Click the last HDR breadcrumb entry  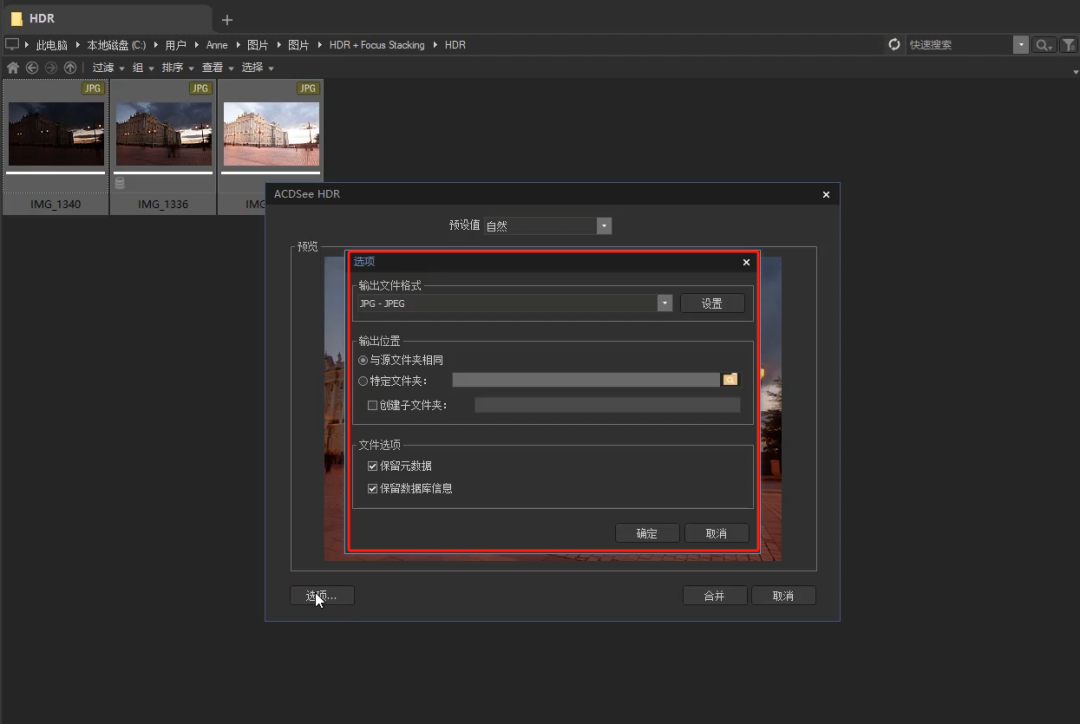455,45
